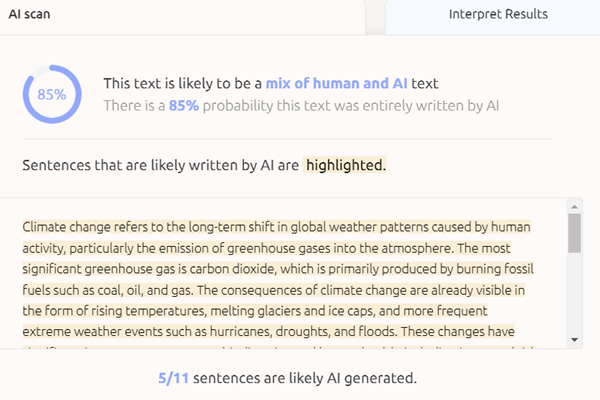Click the scrollbar thumb of the text box
The height and width of the screenshot is (400, 600).
pyautogui.click(x=574, y=233)
